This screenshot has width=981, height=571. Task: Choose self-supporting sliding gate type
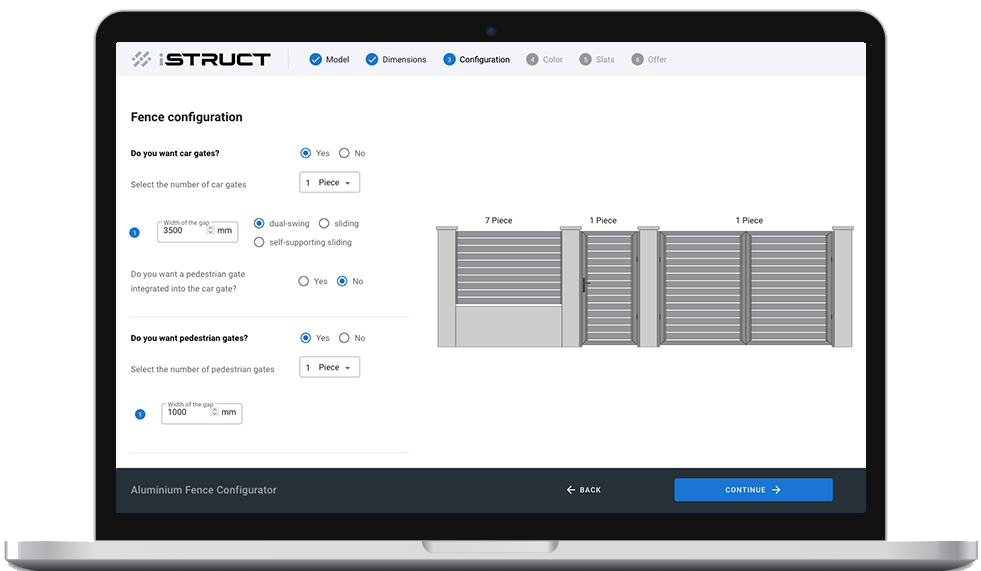pyautogui.click(x=259, y=242)
